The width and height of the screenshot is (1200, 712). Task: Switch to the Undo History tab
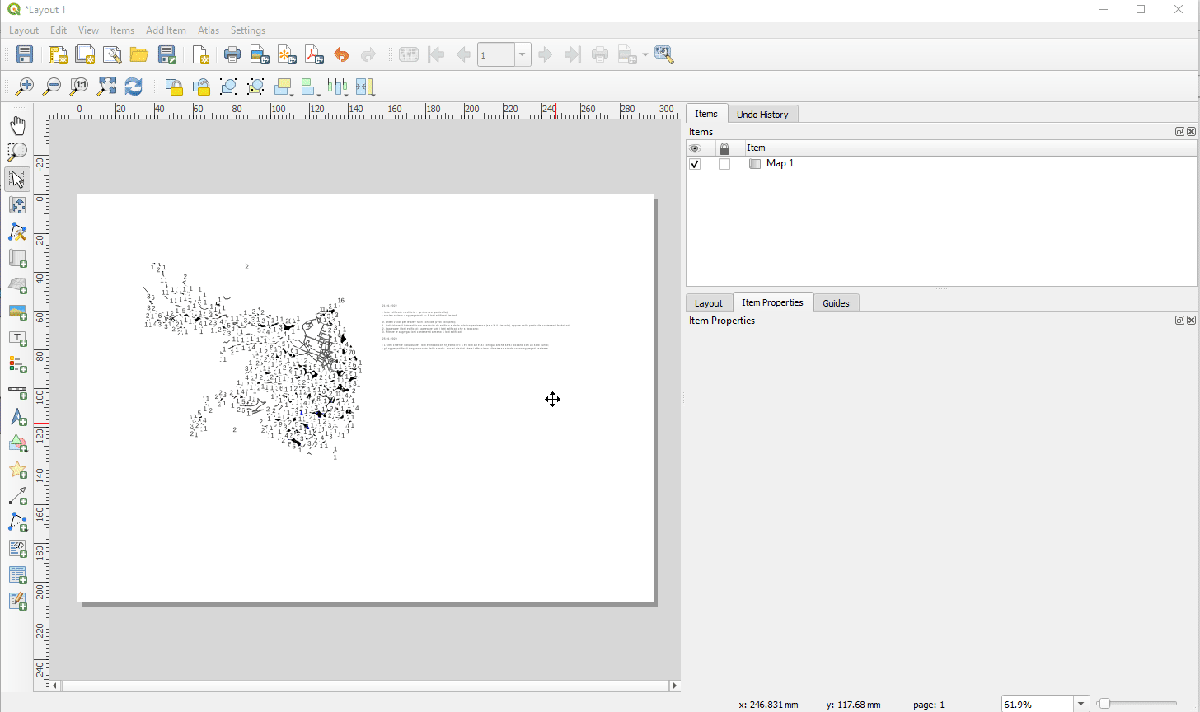point(763,115)
